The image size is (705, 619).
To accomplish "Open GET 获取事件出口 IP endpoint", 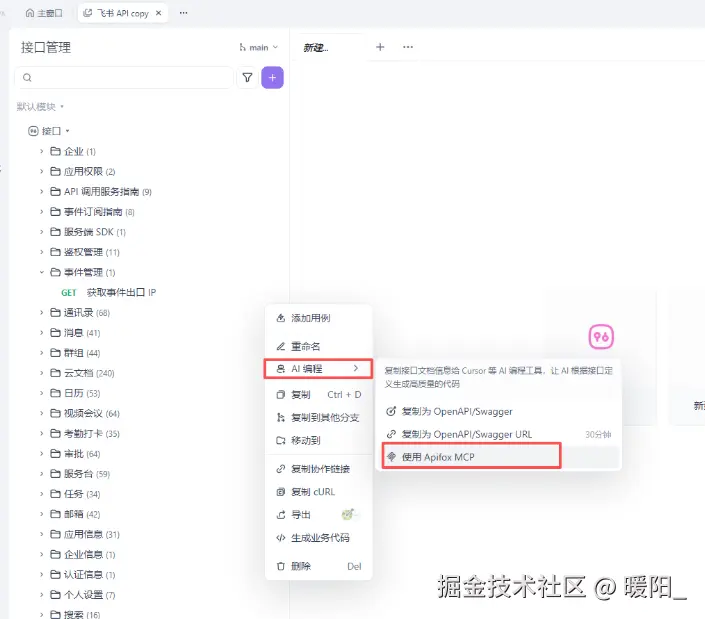I will tap(108, 293).
